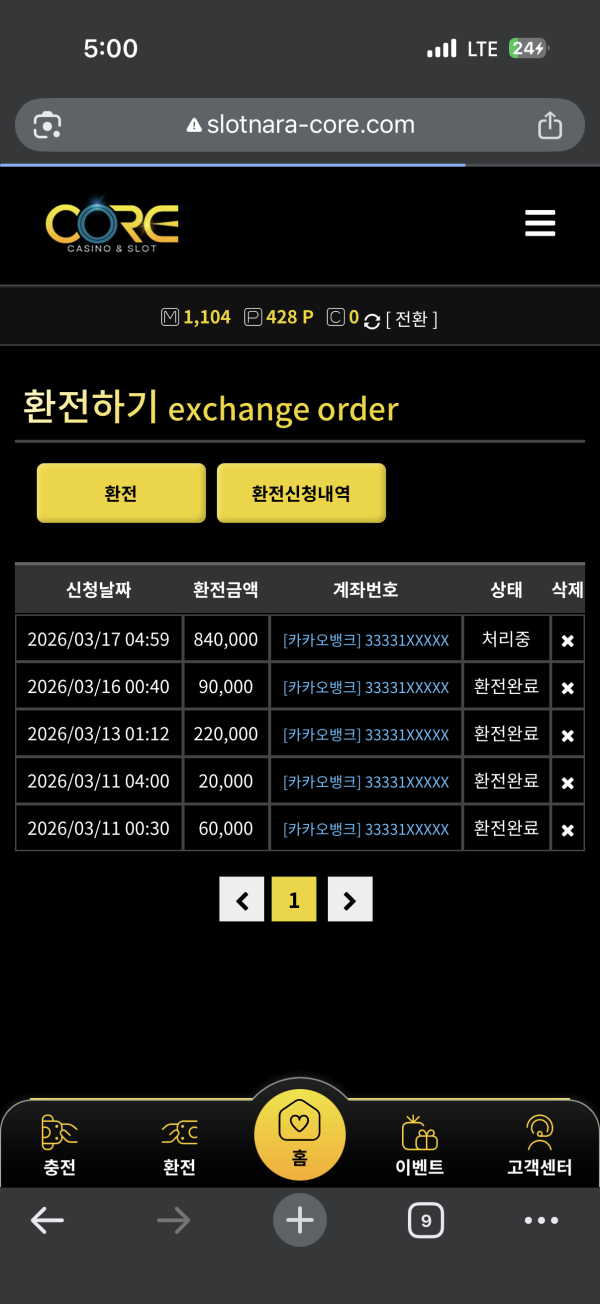The height and width of the screenshot is (1304, 600).
Task: Click the balance refresh icon
Action: point(372,320)
